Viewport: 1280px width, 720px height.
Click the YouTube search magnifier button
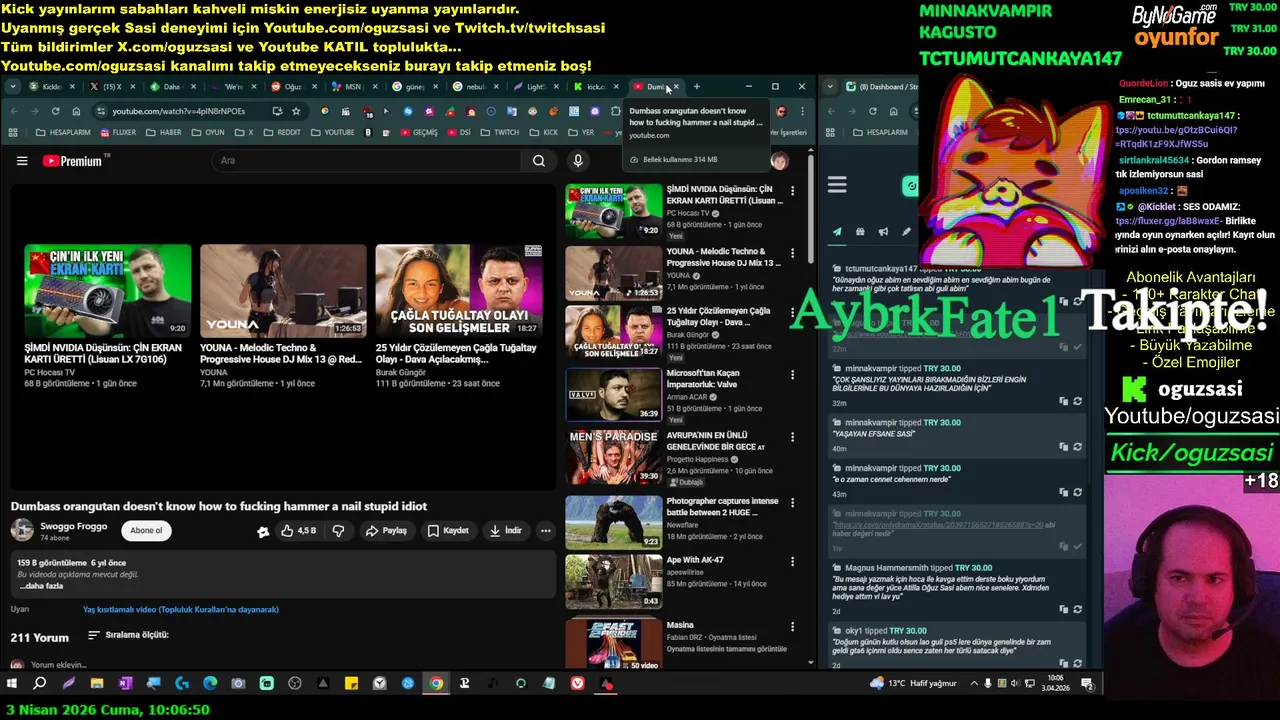538,161
